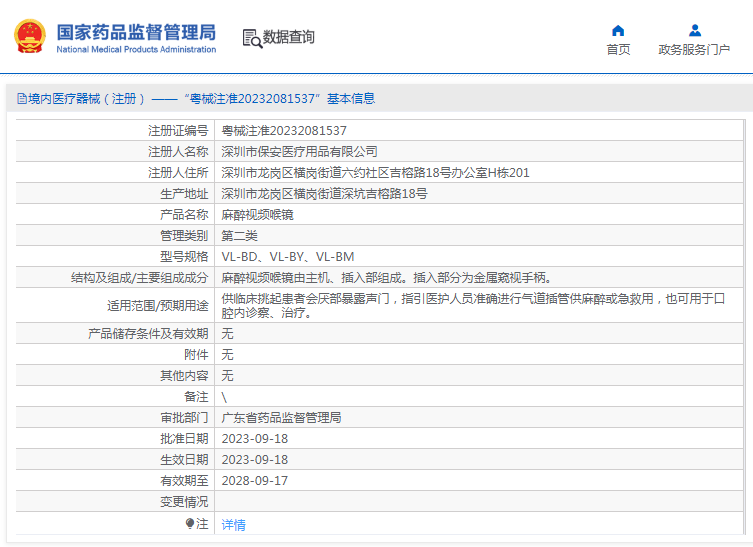Click the 首页 home icon

coord(618,31)
